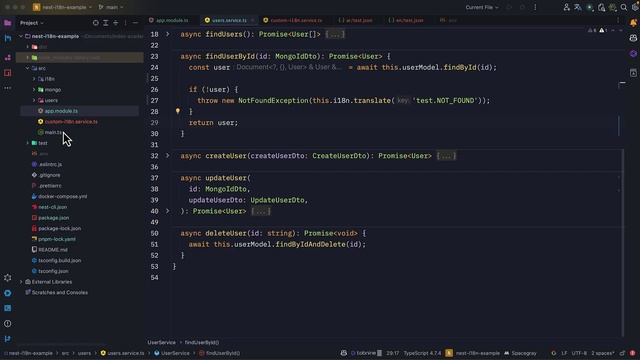The width and height of the screenshot is (640, 360).
Task: Click Select Opened File target icon
Action: click(x=96, y=23)
